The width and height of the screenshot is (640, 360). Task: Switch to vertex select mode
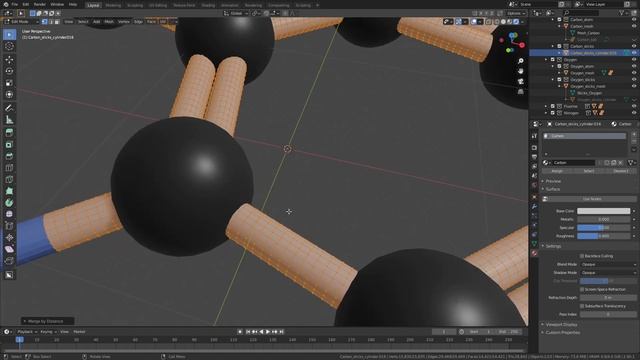[x=44, y=22]
